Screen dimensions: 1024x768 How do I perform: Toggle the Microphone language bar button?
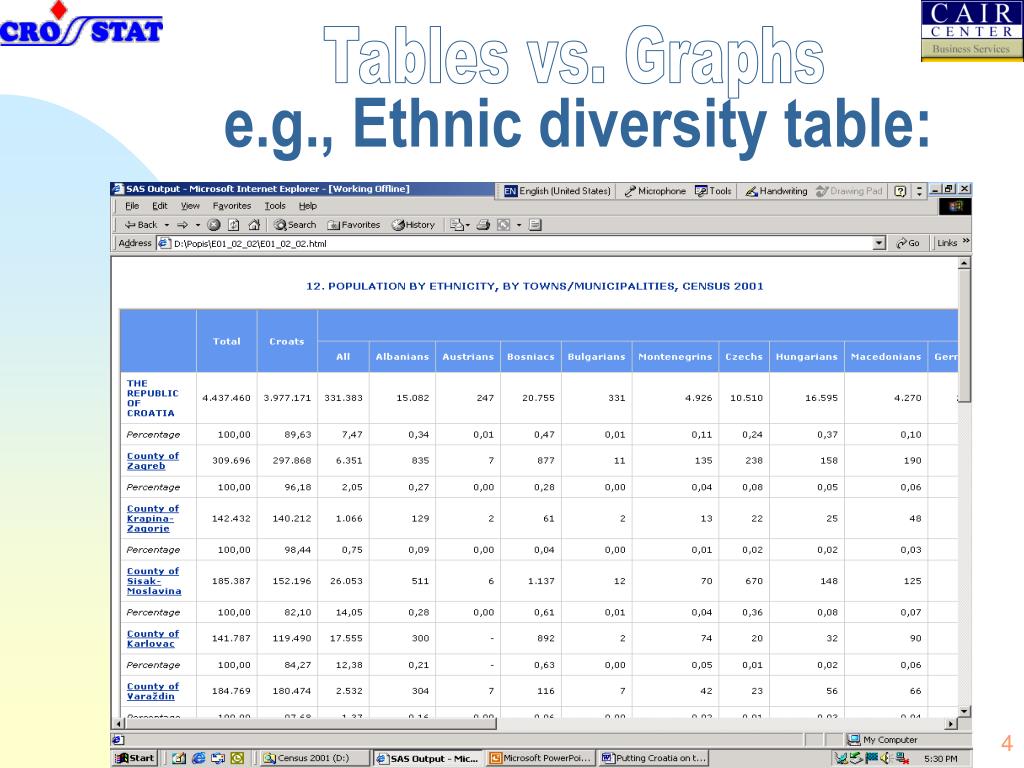[655, 191]
